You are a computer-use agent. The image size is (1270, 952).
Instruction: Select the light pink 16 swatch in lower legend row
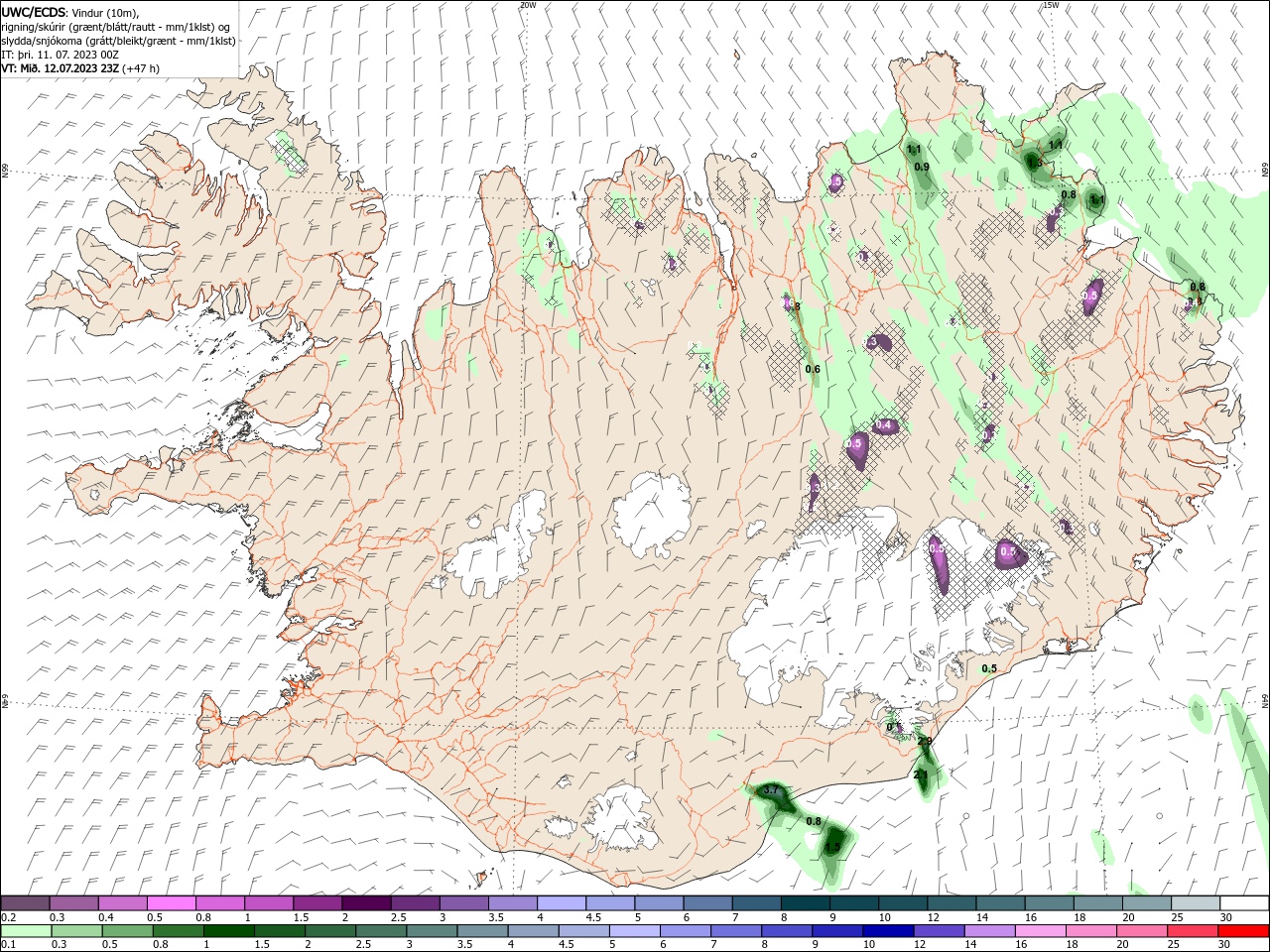pos(1041,931)
